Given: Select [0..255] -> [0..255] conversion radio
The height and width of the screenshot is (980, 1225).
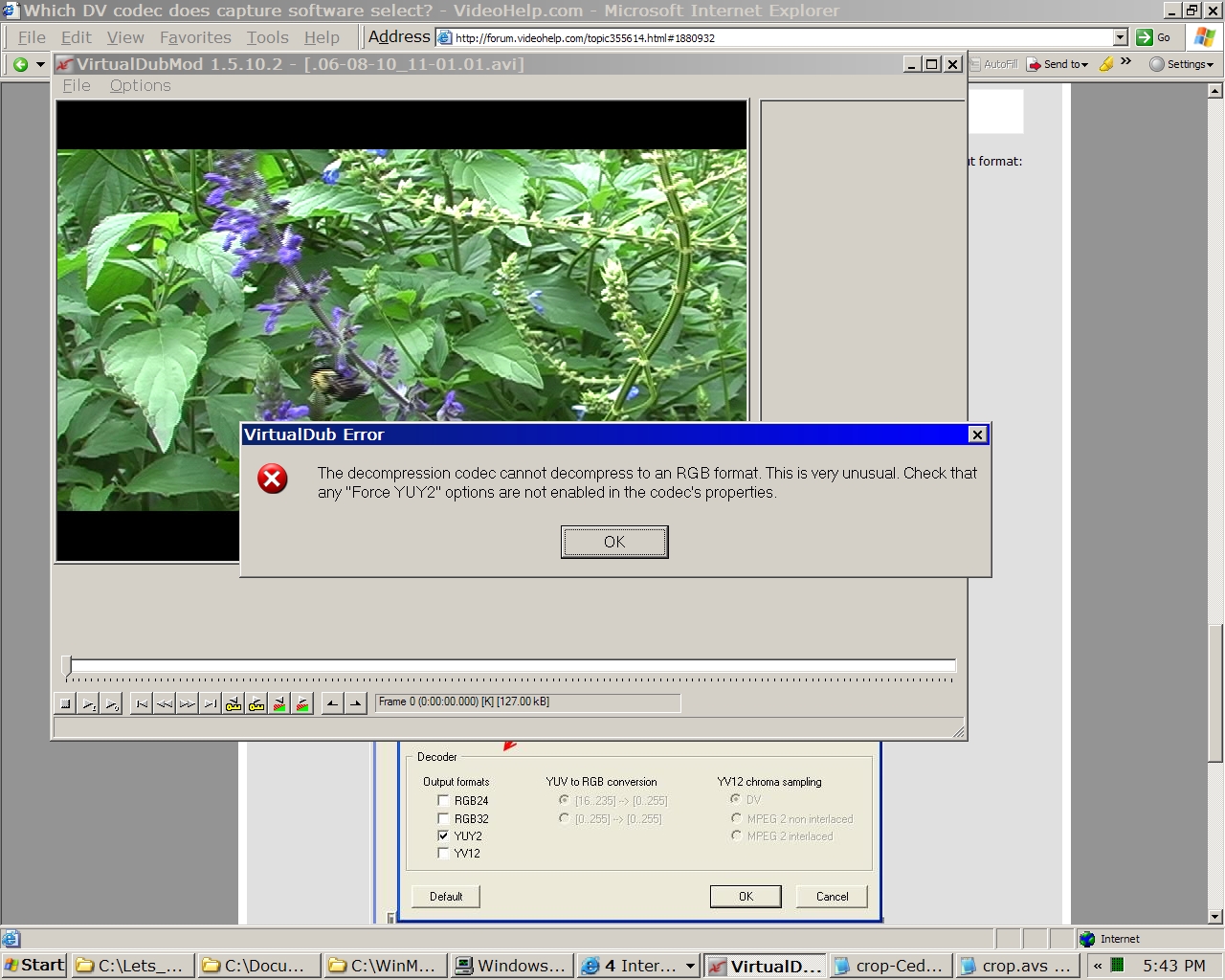Looking at the screenshot, I should click(x=564, y=818).
